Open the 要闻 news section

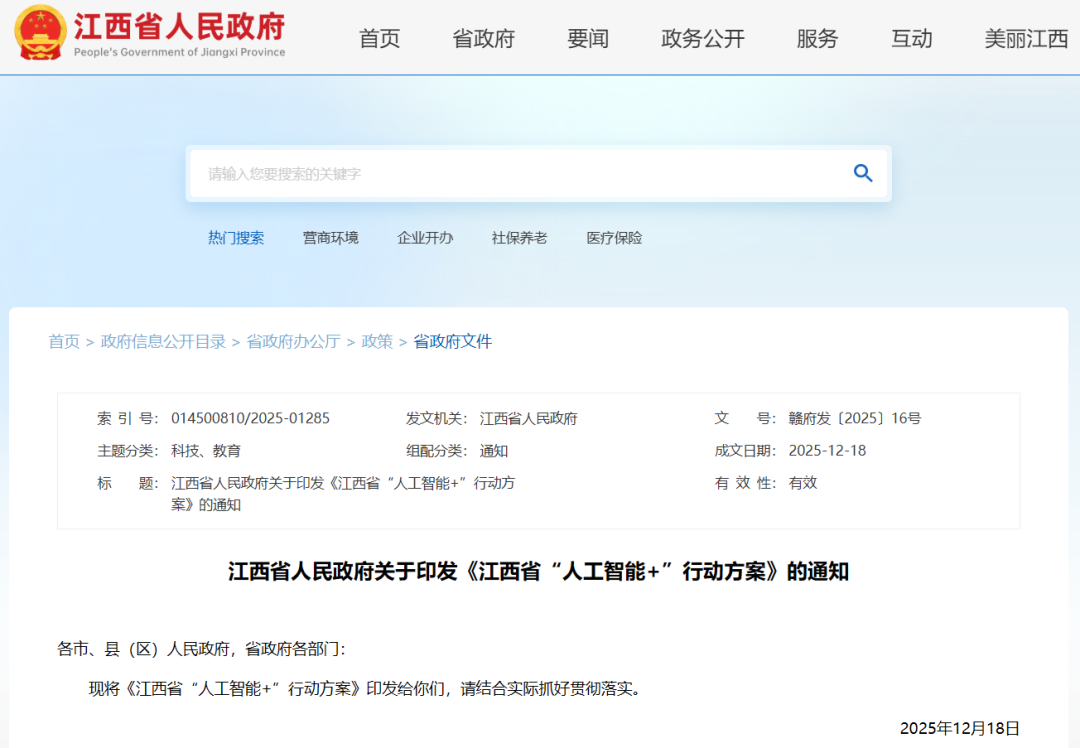588,39
